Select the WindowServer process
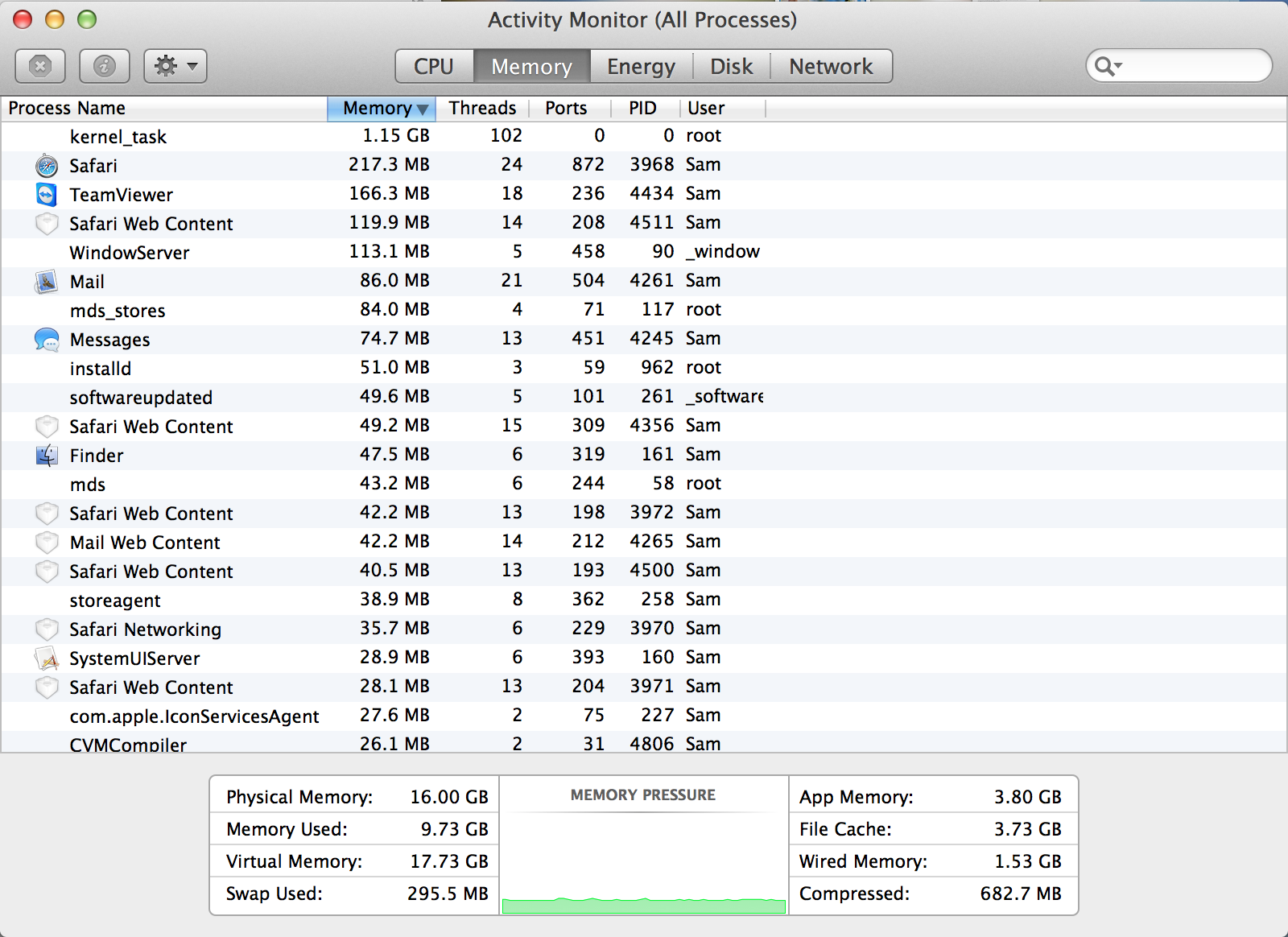 pos(644,253)
